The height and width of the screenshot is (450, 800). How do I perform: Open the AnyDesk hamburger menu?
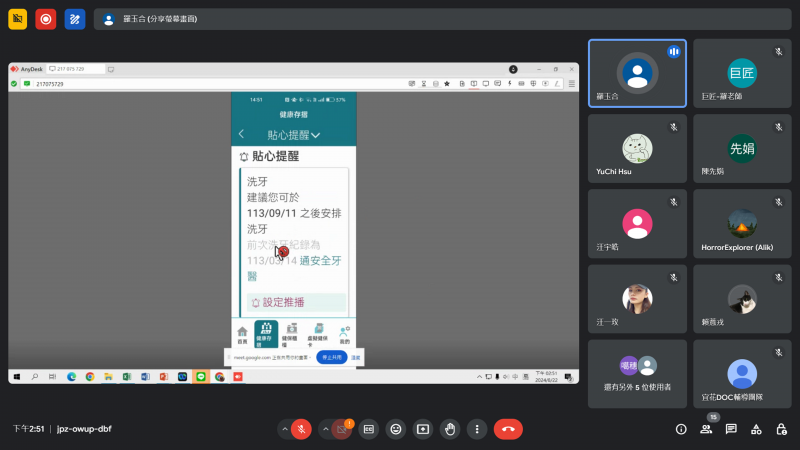(x=572, y=84)
